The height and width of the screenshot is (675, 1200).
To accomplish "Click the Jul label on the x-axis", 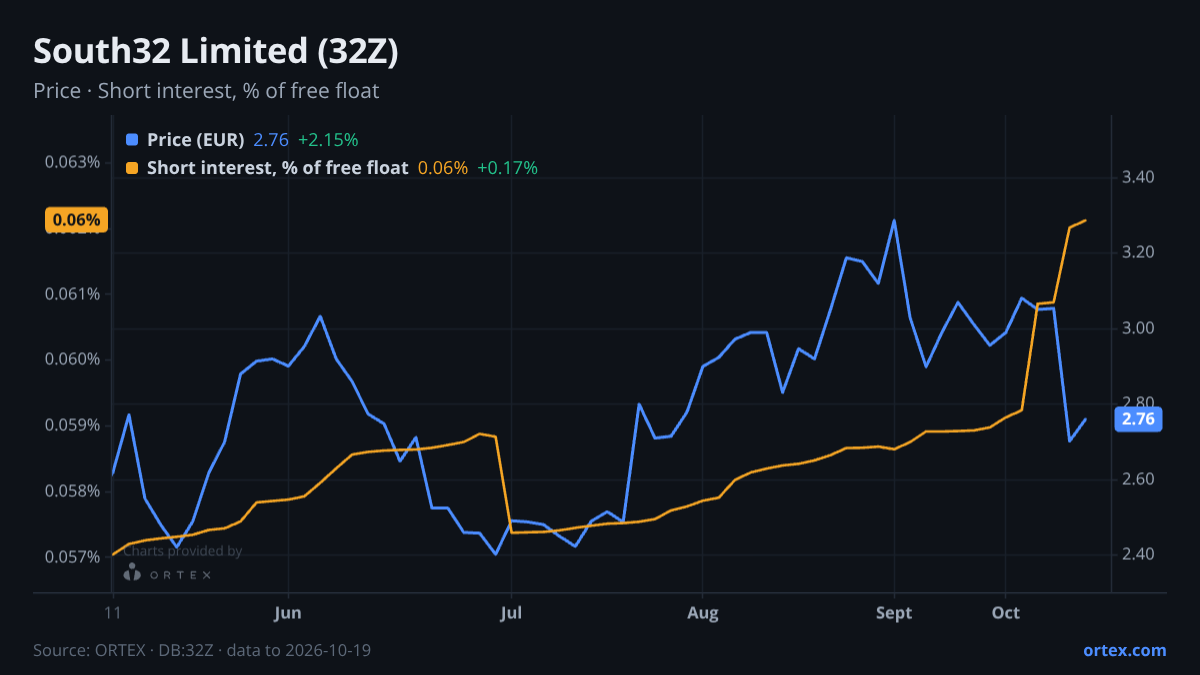I will [511, 613].
